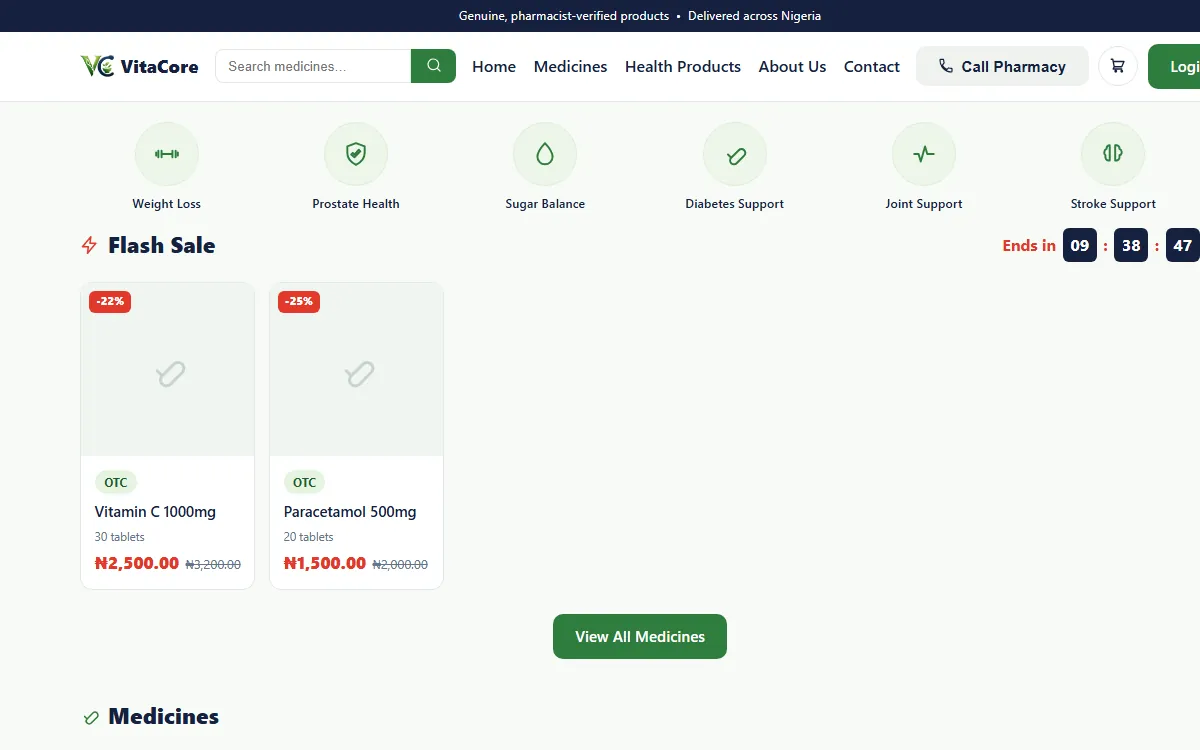Click the Prostate Health category label

(356, 204)
